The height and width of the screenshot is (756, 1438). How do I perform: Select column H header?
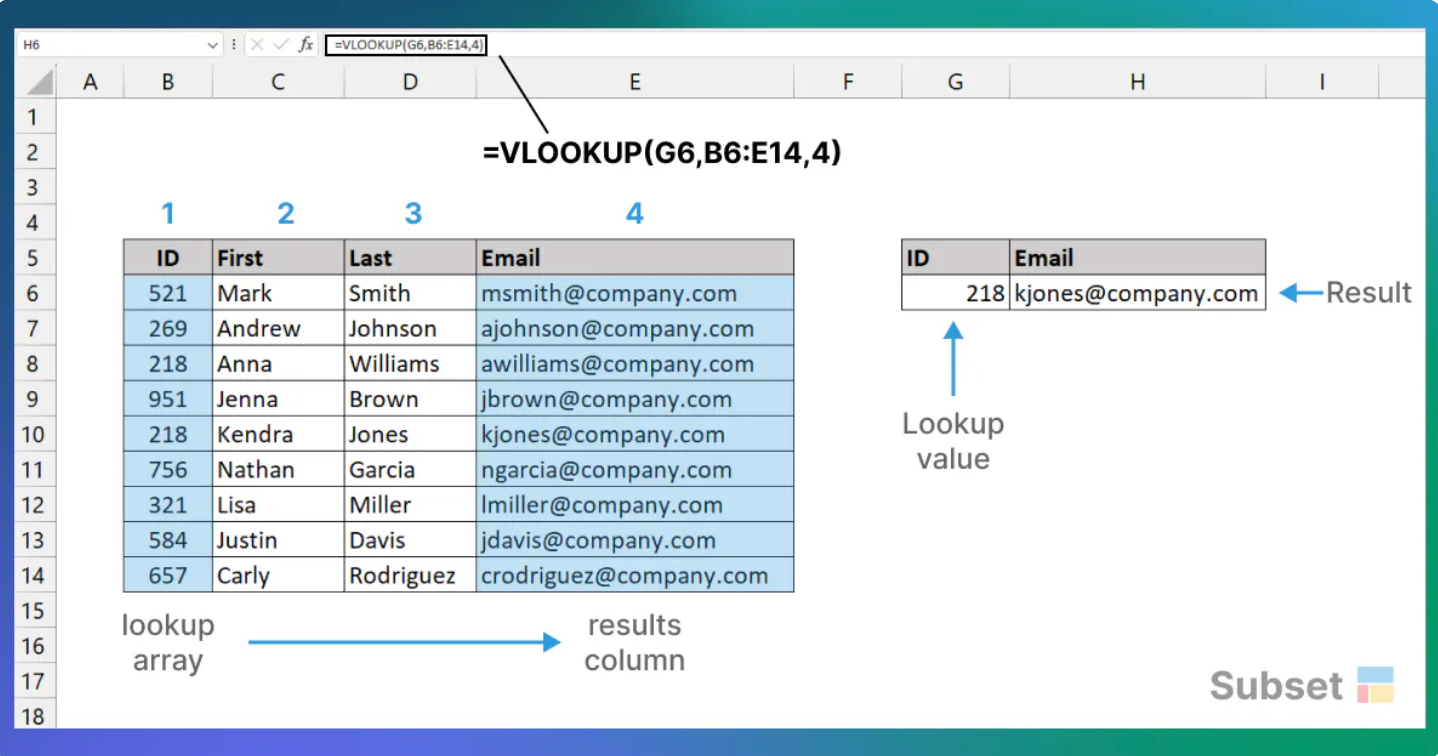(x=1138, y=82)
